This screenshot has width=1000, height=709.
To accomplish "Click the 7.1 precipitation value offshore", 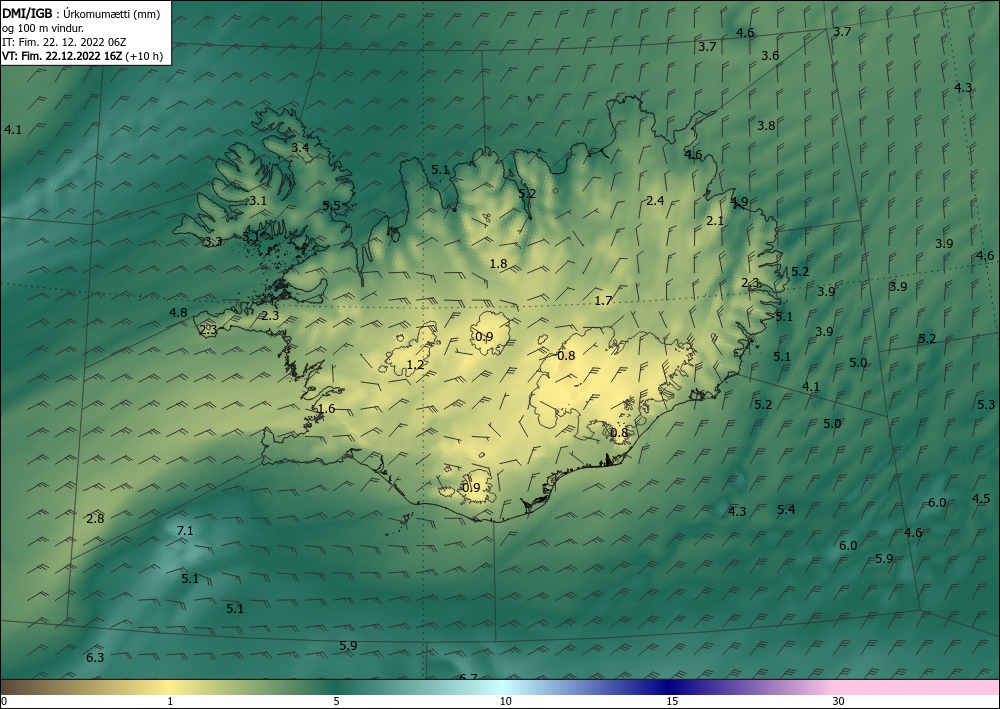I will click(185, 530).
